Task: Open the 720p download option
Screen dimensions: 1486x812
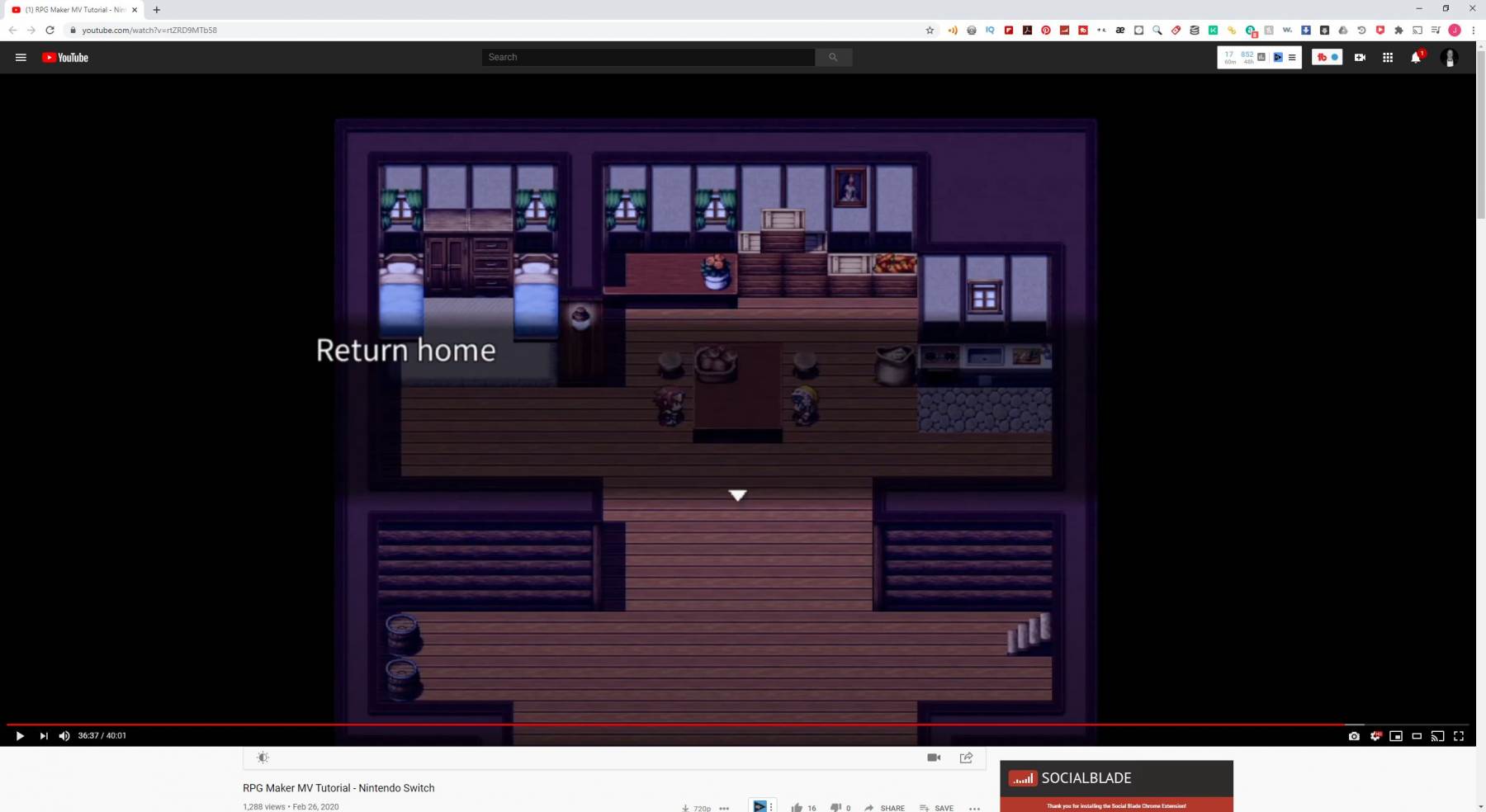Action: tap(695, 808)
